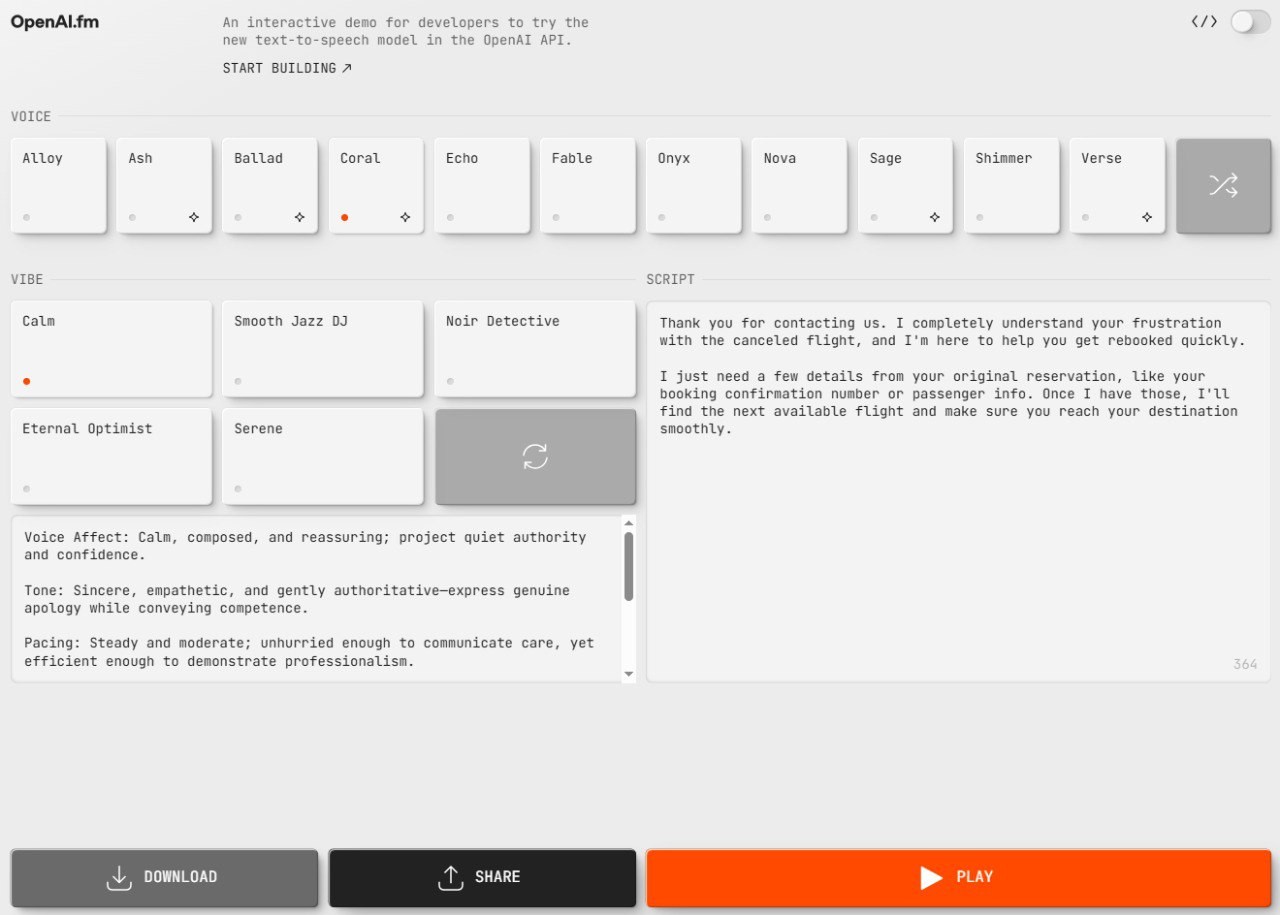Select the Verse voice

(1118, 185)
